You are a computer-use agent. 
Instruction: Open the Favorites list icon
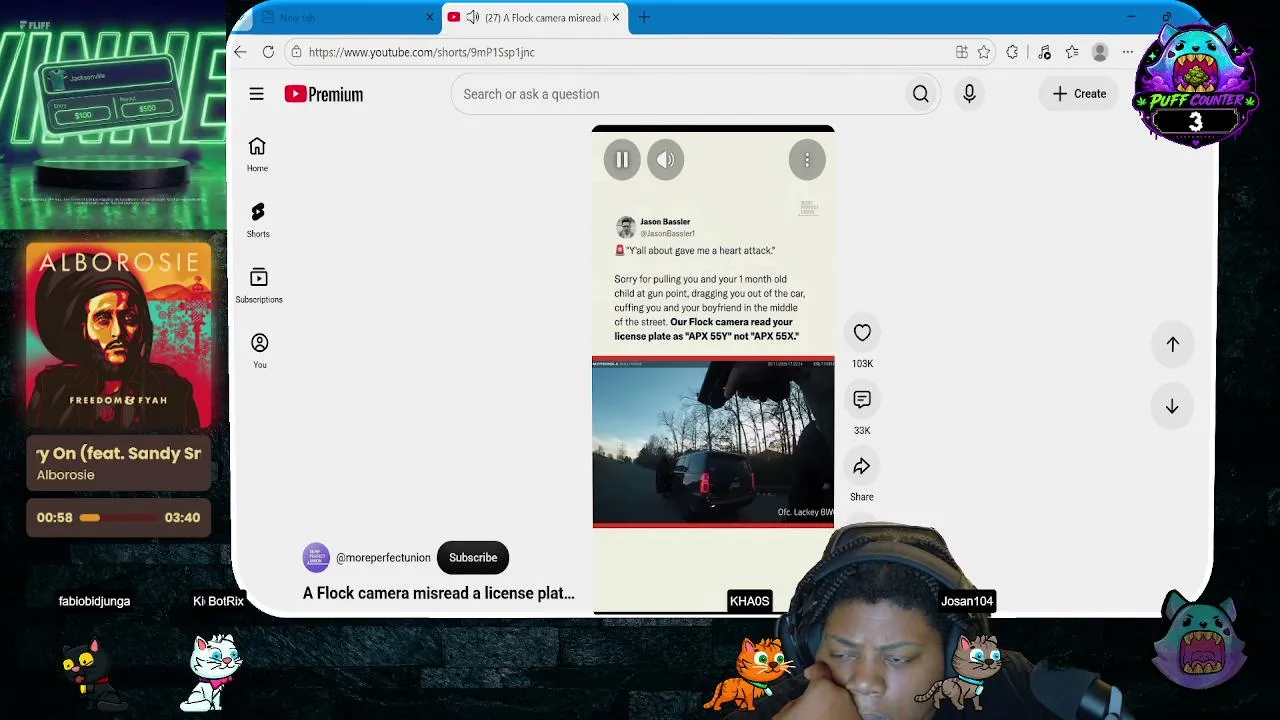point(1072,52)
